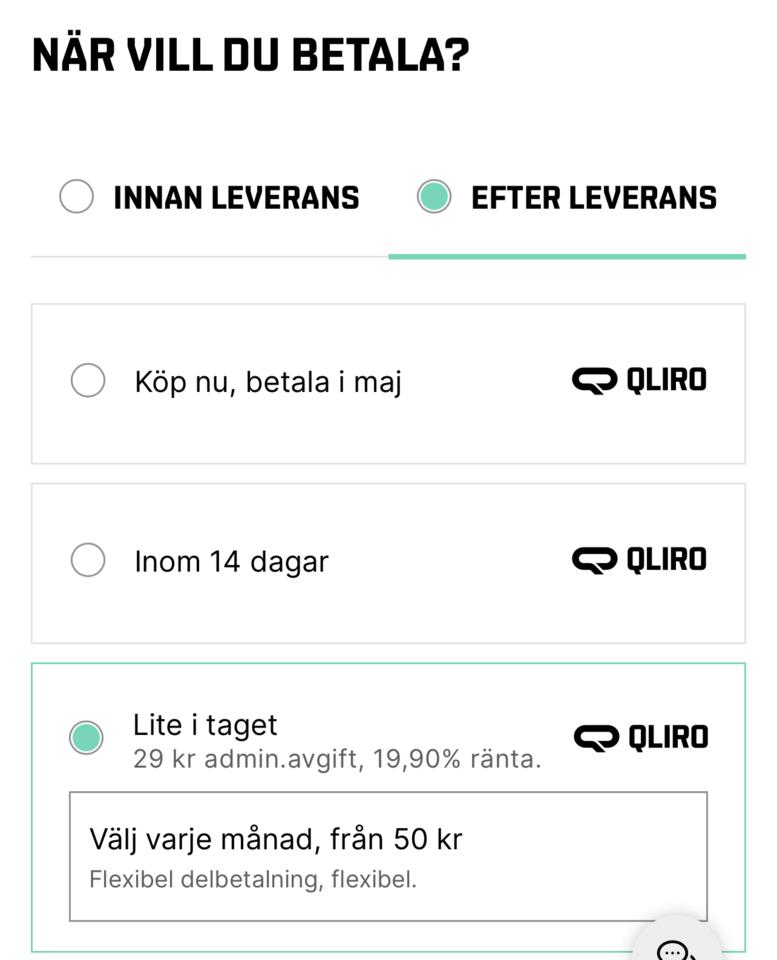The width and height of the screenshot is (777, 960).
Task: Click "Flexibel delbetalning, flexibel." description text
Action: click(253, 880)
